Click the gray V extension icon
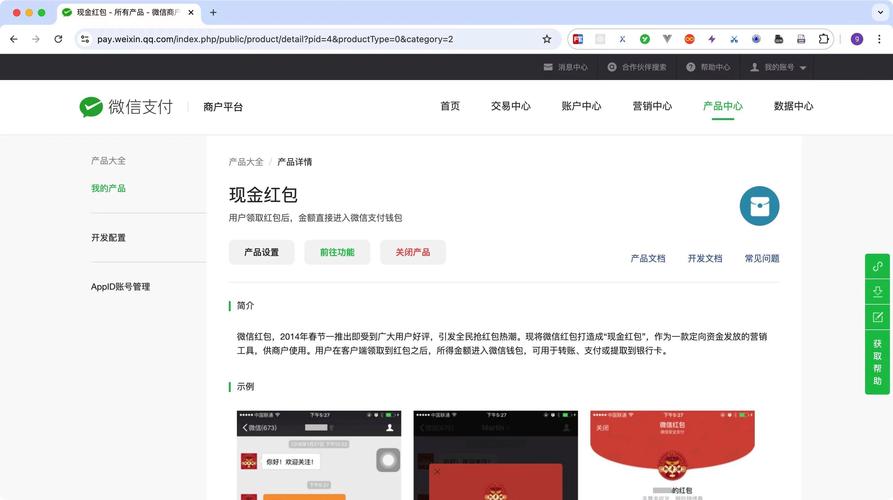This screenshot has width=893, height=500. tap(667, 39)
